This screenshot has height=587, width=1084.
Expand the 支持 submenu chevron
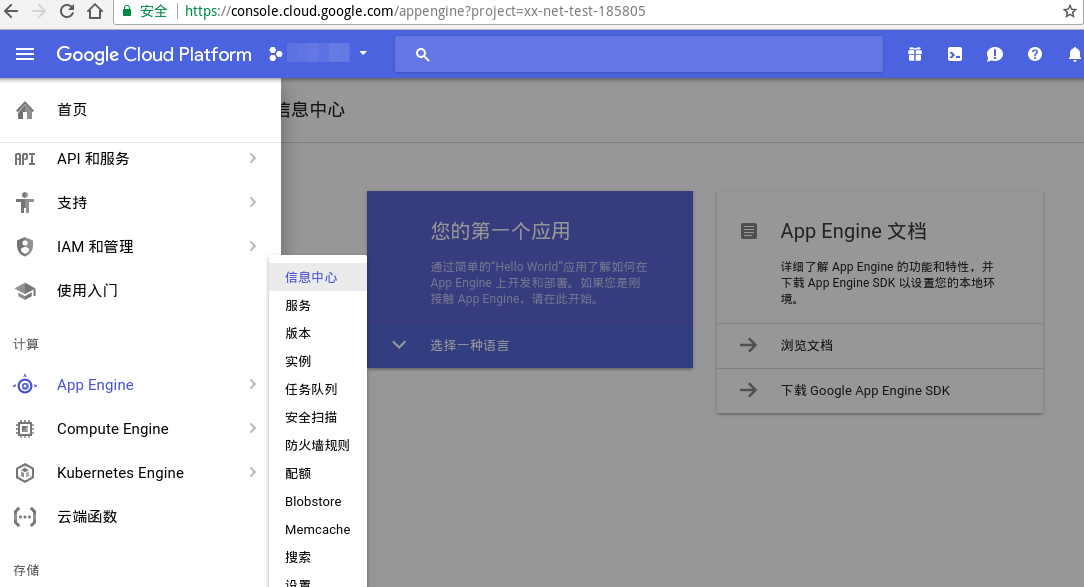click(253, 202)
